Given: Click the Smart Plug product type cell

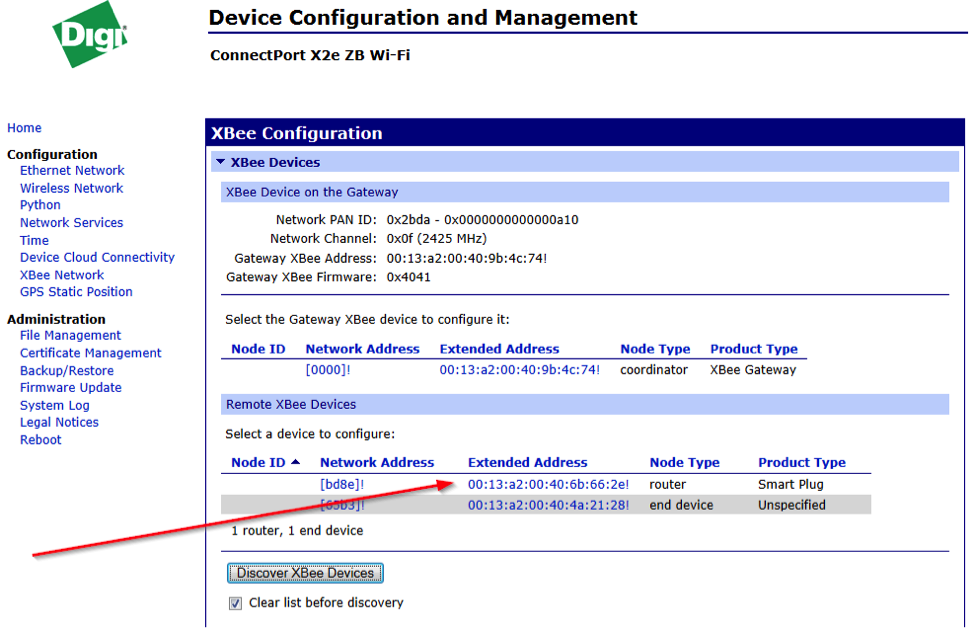Looking at the screenshot, I should (x=790, y=484).
